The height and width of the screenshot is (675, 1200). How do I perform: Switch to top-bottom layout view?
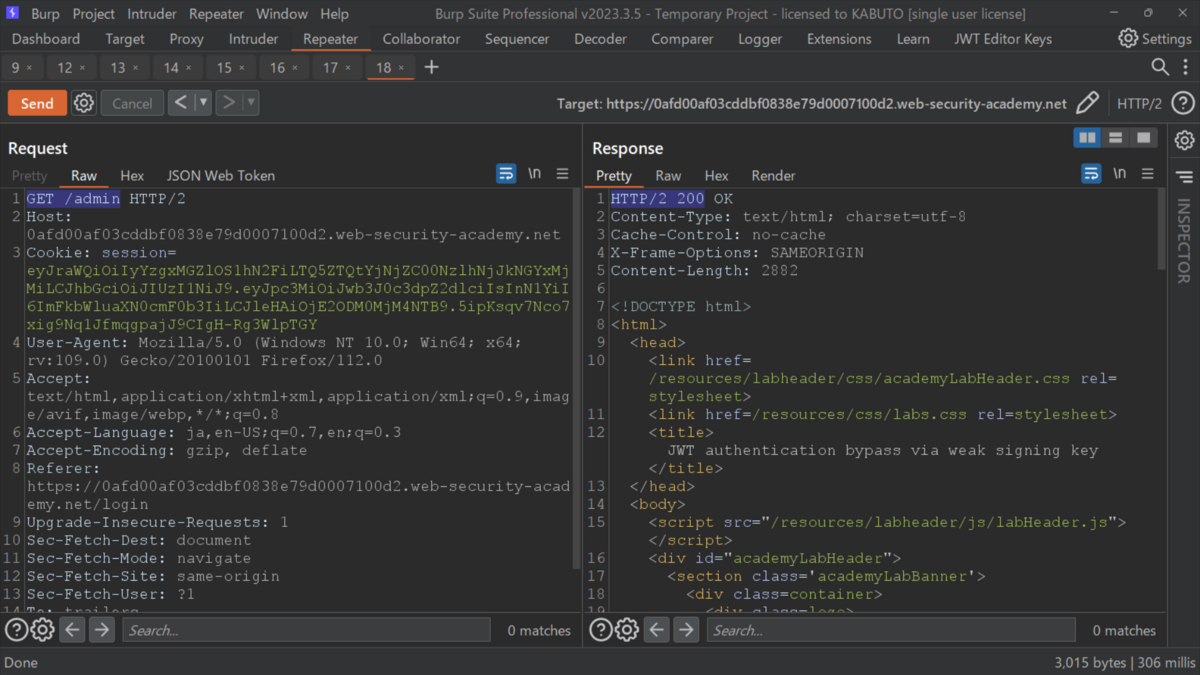point(1115,138)
